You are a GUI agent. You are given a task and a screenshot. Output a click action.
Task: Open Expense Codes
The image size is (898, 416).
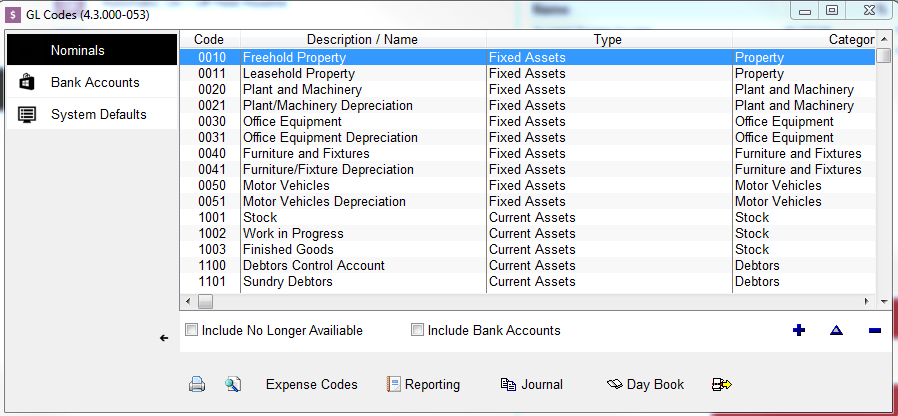[312, 384]
